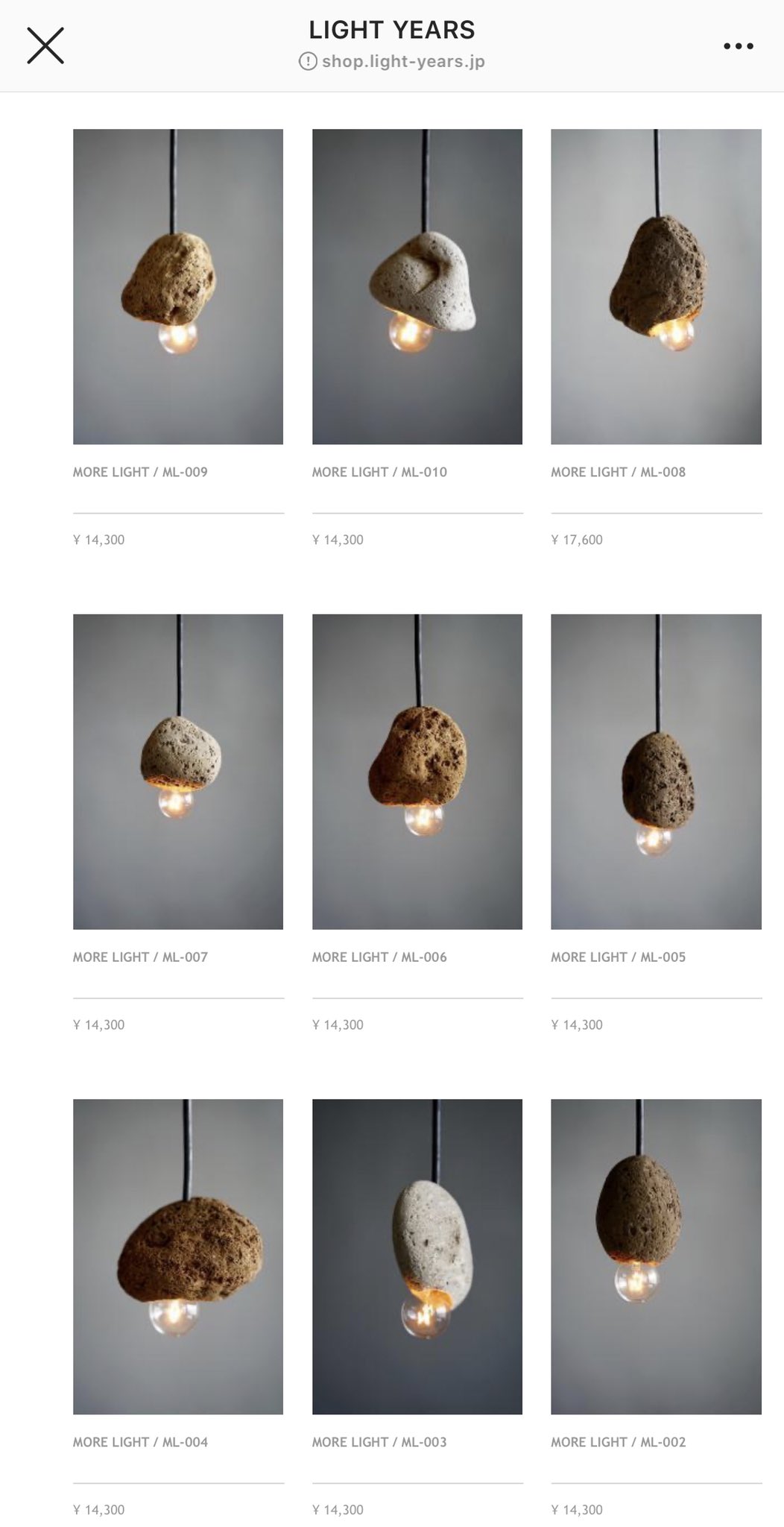Open the ML-008 lamp product image
This screenshot has height=1527, width=784.
click(656, 286)
